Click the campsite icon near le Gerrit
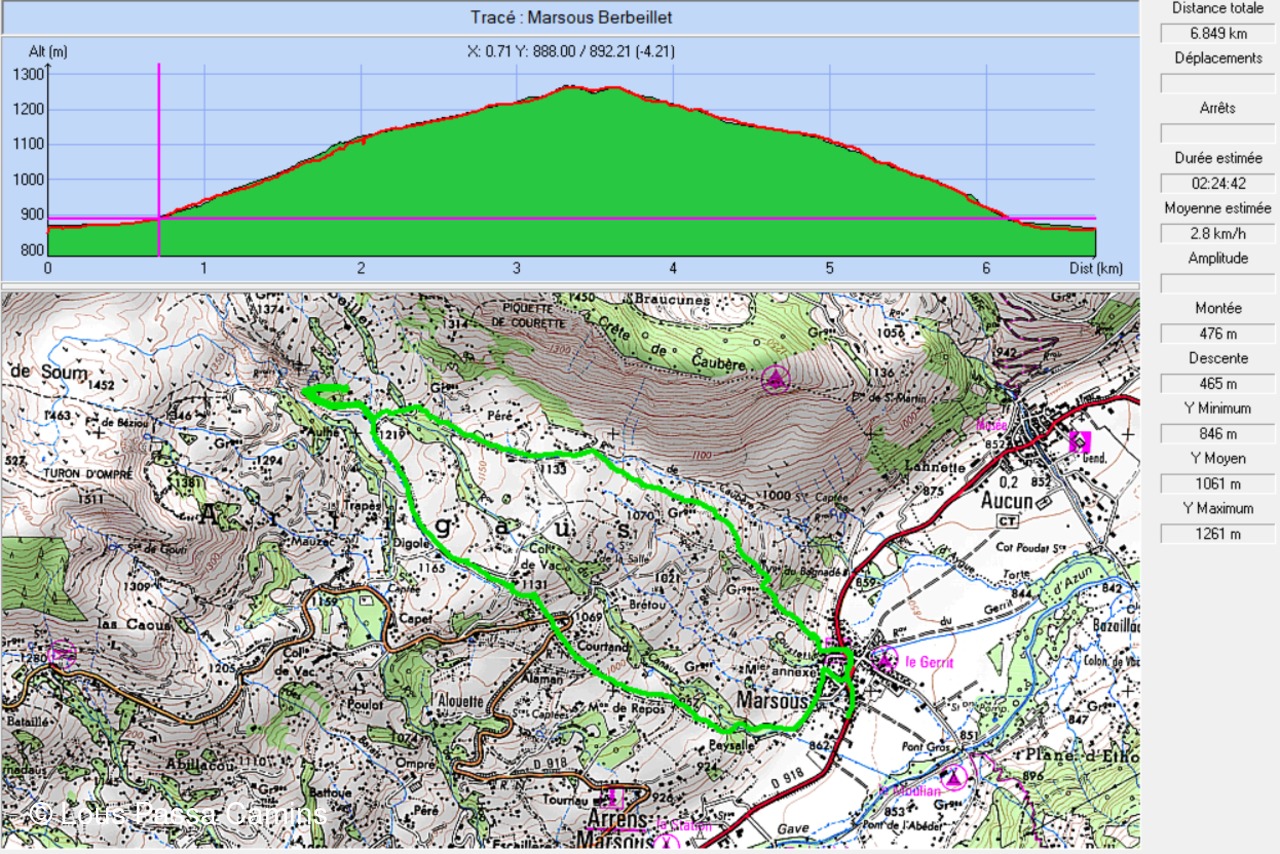The height and width of the screenshot is (854, 1280). [x=885, y=658]
